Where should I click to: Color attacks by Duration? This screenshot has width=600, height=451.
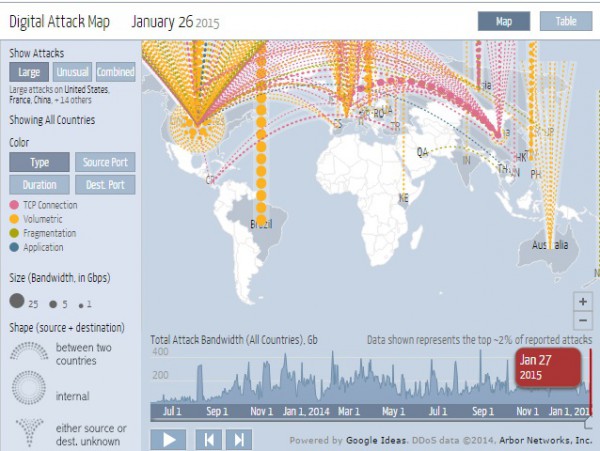click(39, 185)
